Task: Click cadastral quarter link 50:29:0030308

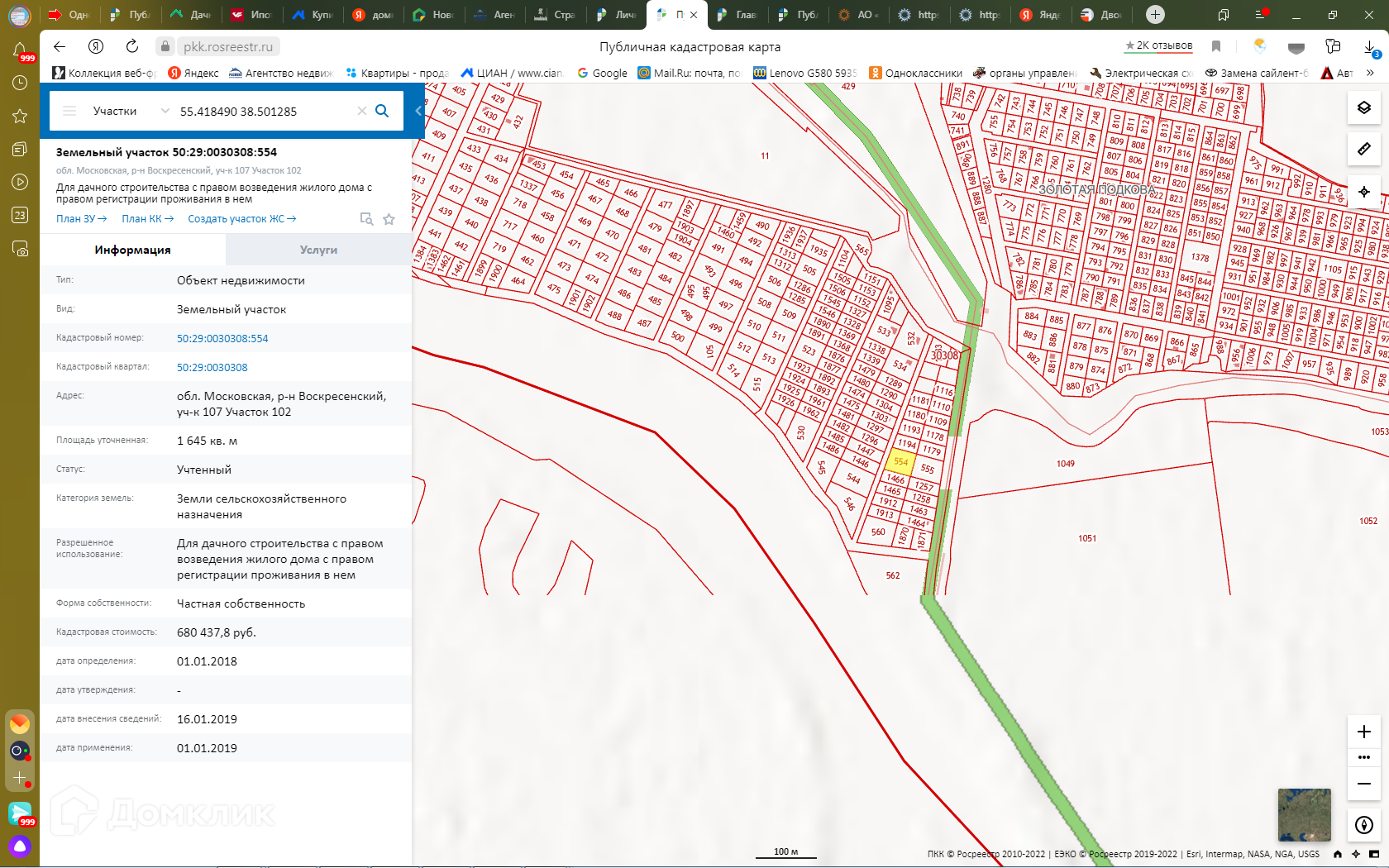Action: tap(212, 367)
